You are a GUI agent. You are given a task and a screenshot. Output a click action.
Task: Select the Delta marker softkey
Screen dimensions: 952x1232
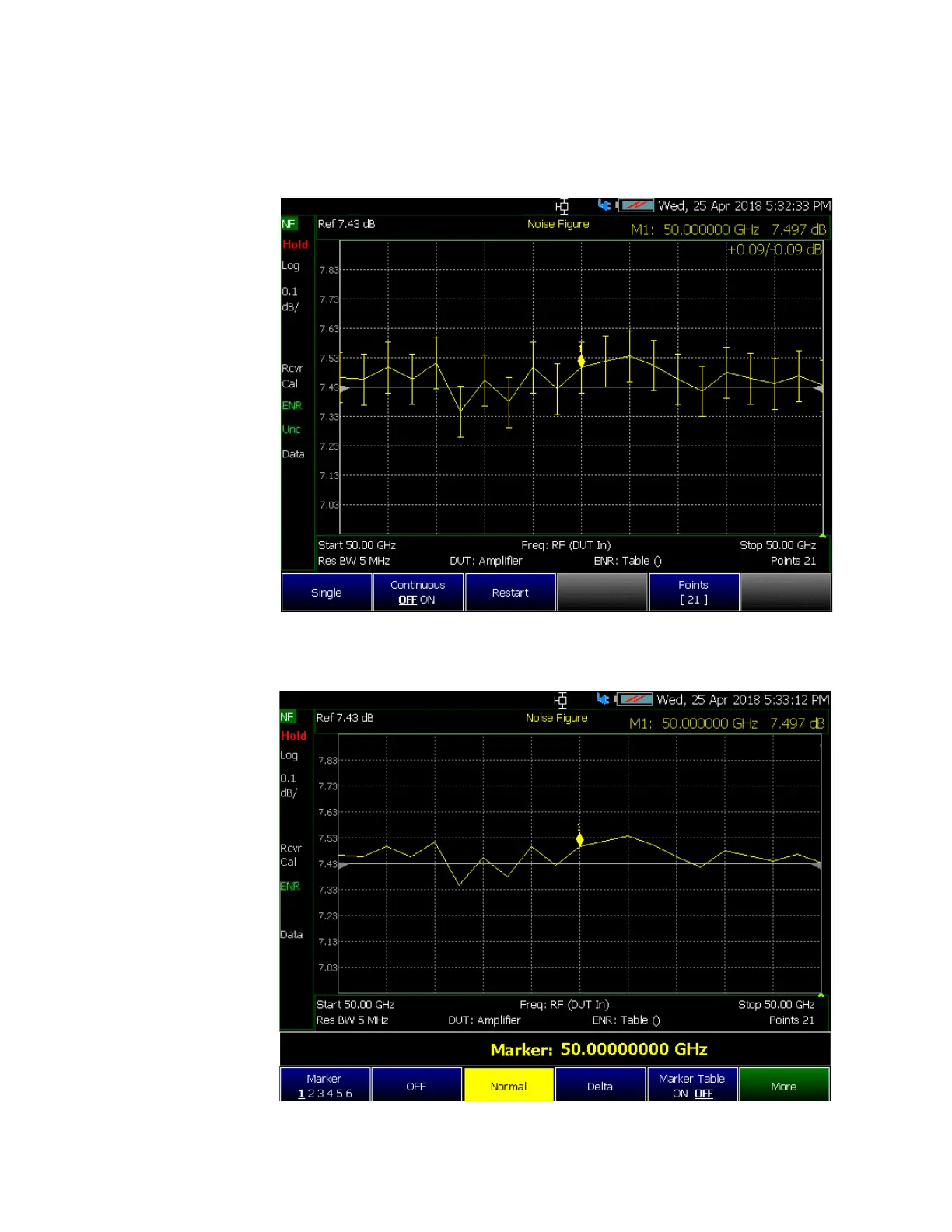tap(600, 1085)
